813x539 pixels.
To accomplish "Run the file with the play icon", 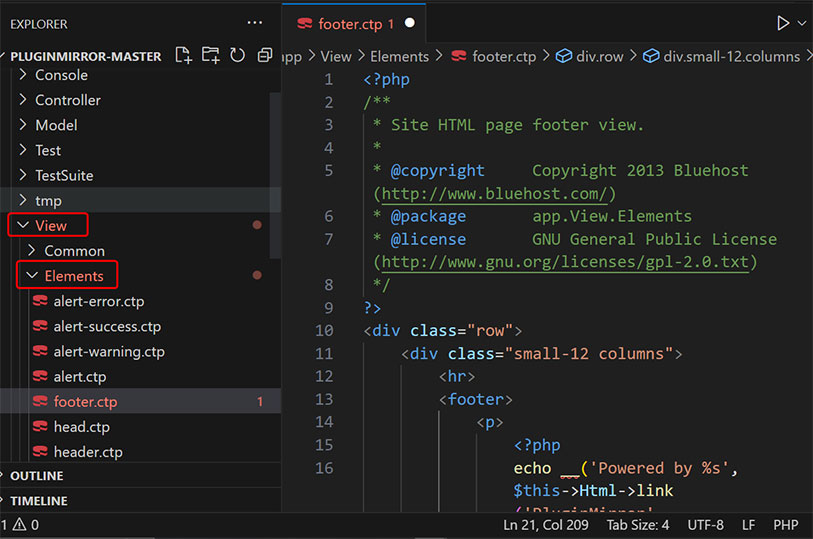I will [x=783, y=23].
